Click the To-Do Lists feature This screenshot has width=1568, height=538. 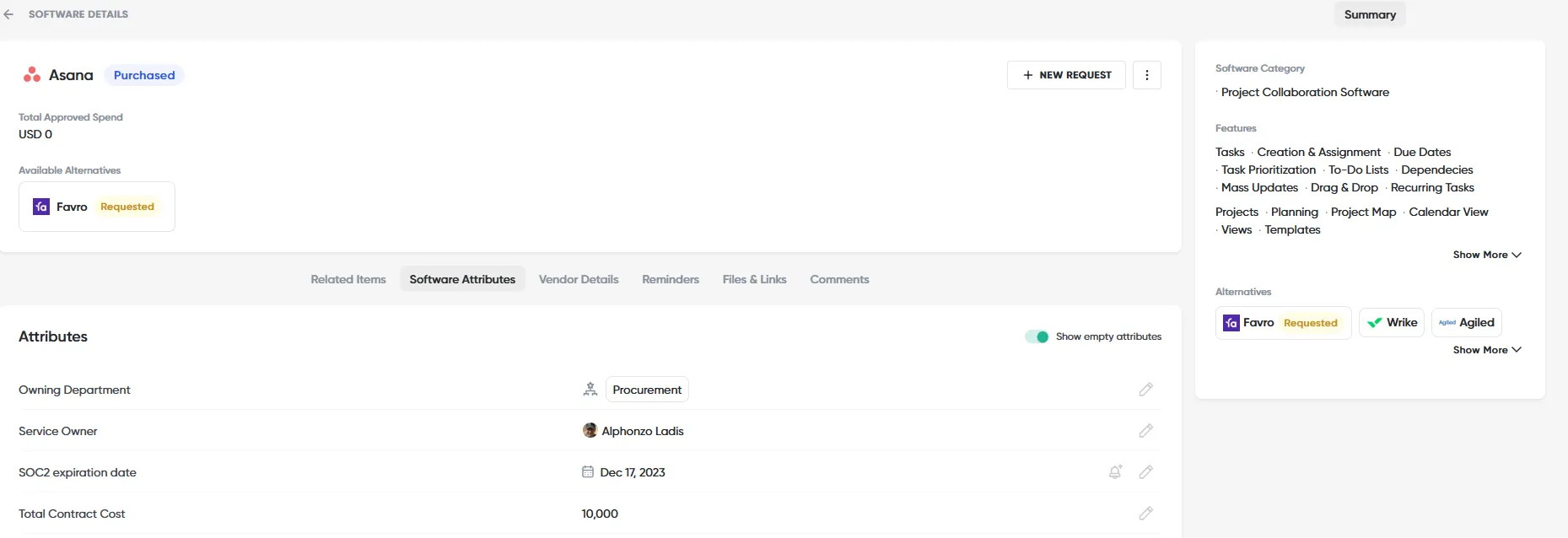click(x=1358, y=169)
